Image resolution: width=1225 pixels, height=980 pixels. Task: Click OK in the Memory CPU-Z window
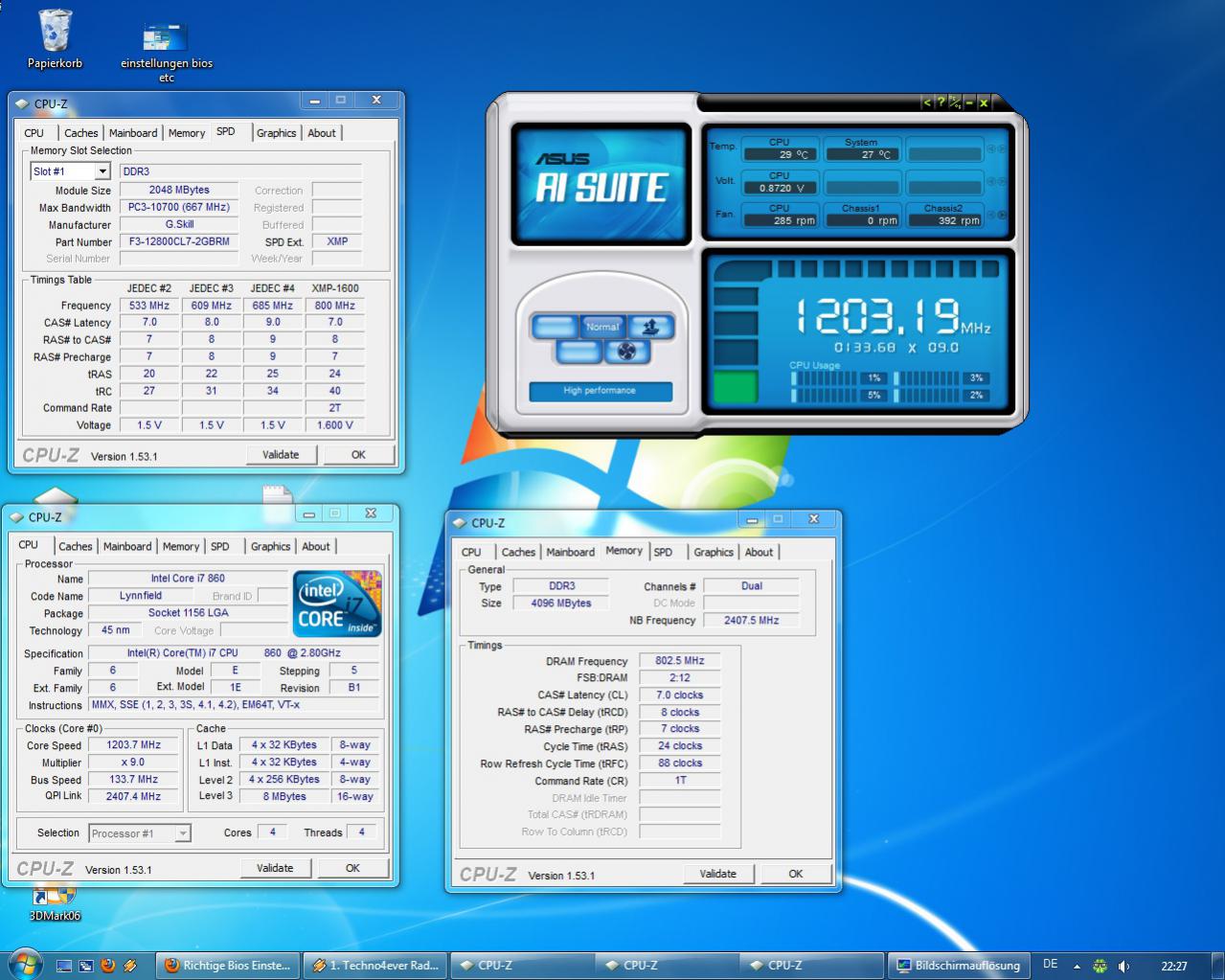[x=795, y=874]
